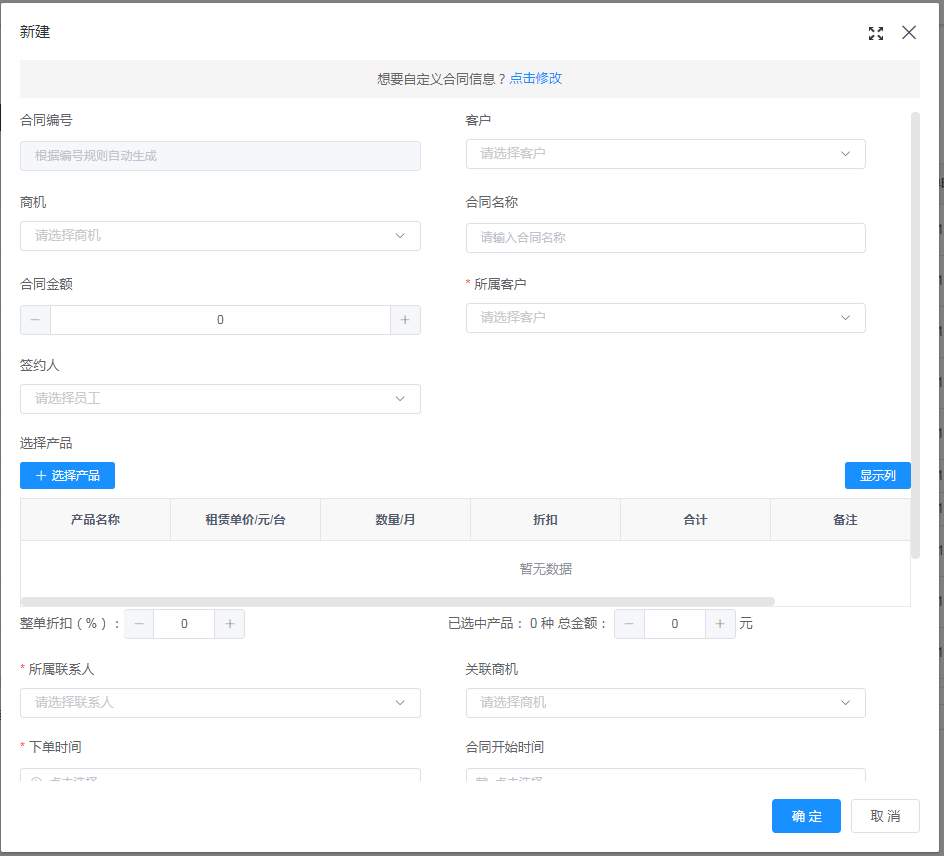
Task: Close the 新建 dialog with X icon
Action: [x=909, y=33]
